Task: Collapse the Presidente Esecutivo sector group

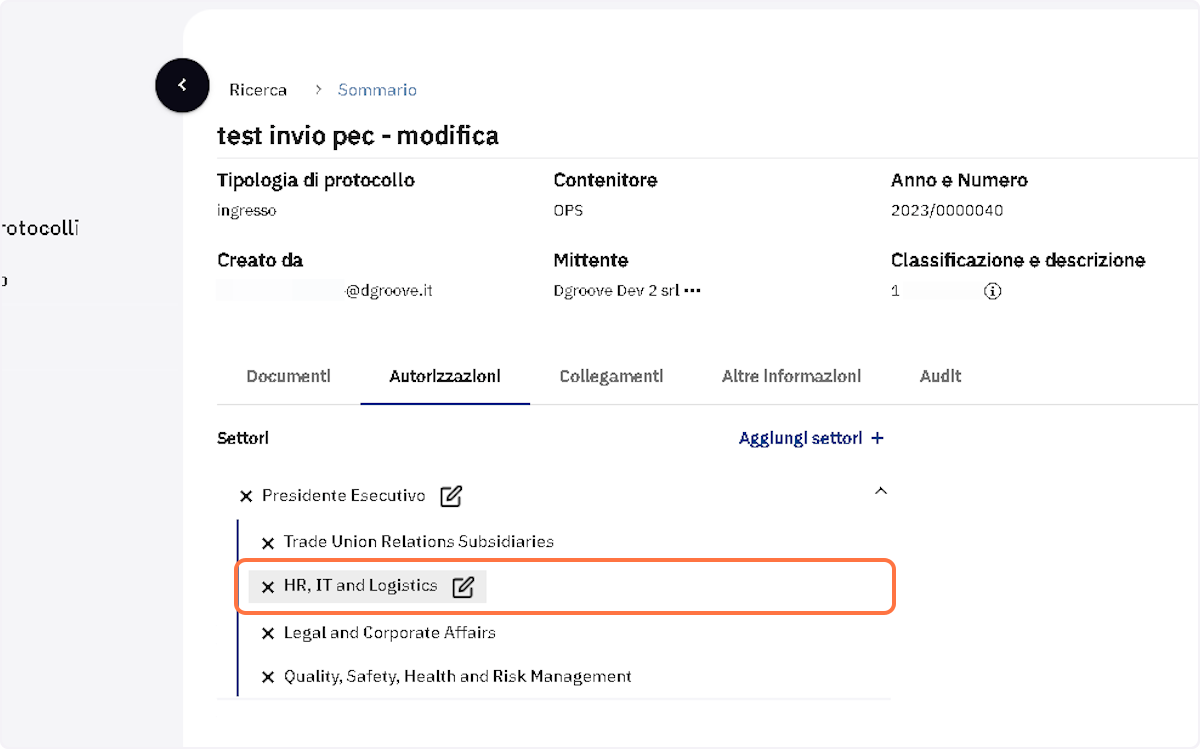Action: click(x=880, y=491)
